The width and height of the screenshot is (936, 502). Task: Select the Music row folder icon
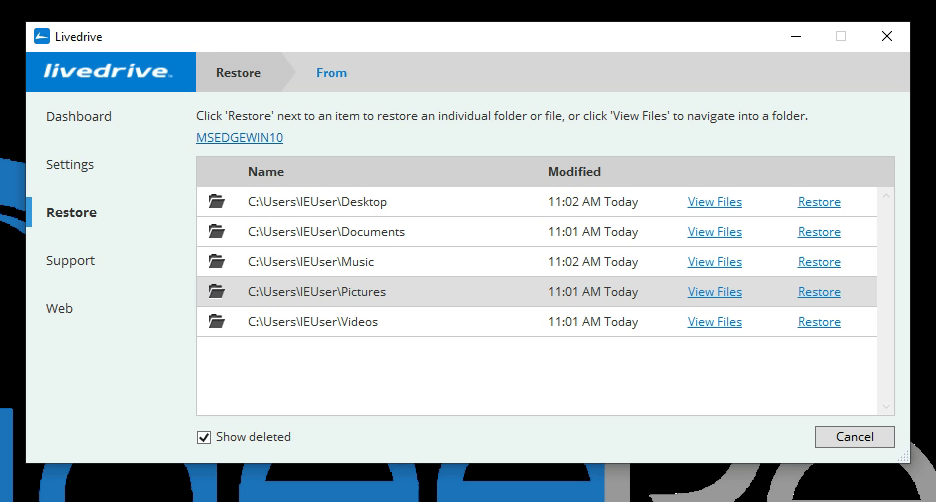[x=217, y=262]
